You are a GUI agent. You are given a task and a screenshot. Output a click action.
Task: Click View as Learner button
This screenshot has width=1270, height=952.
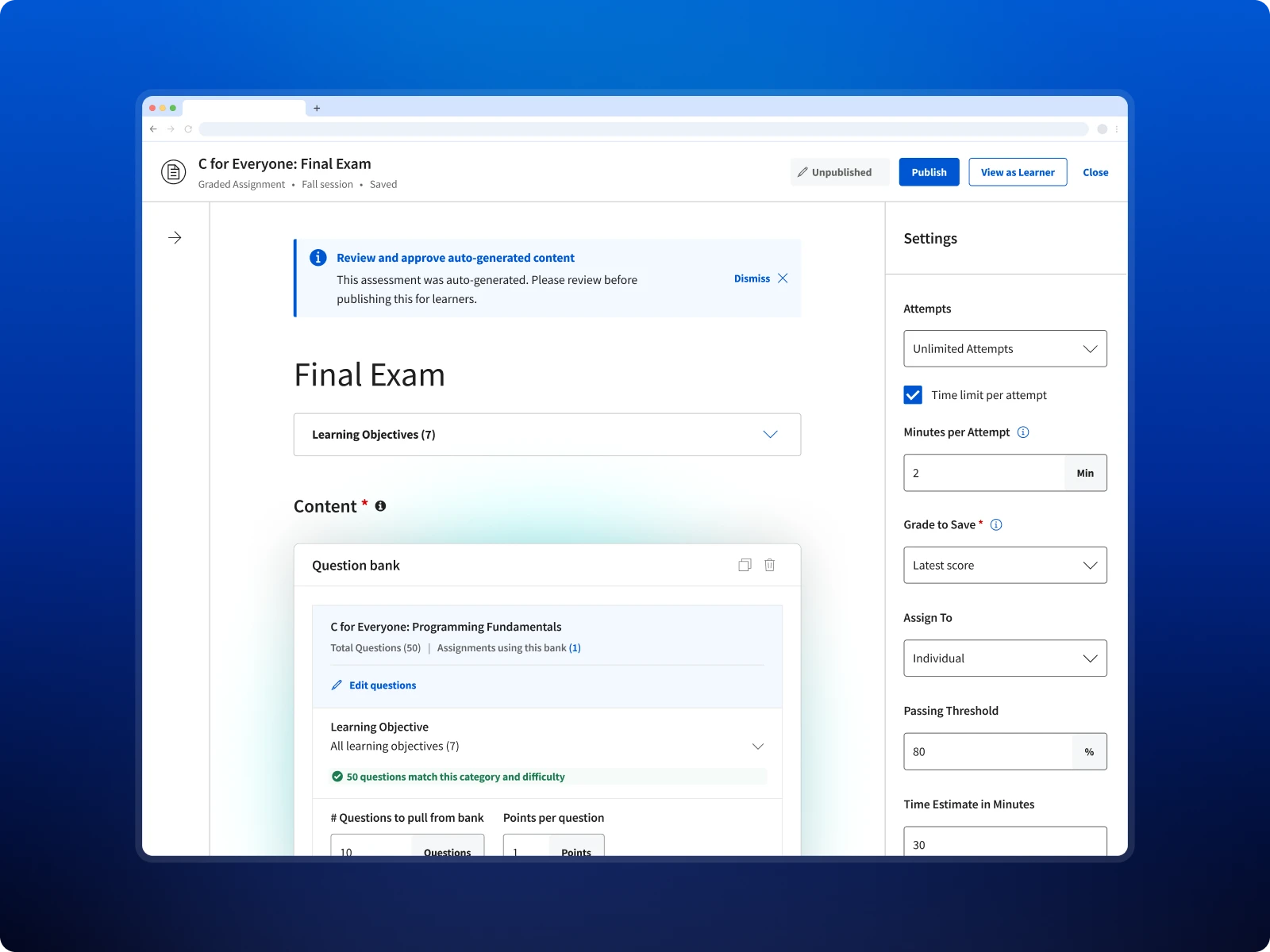pos(1018,172)
